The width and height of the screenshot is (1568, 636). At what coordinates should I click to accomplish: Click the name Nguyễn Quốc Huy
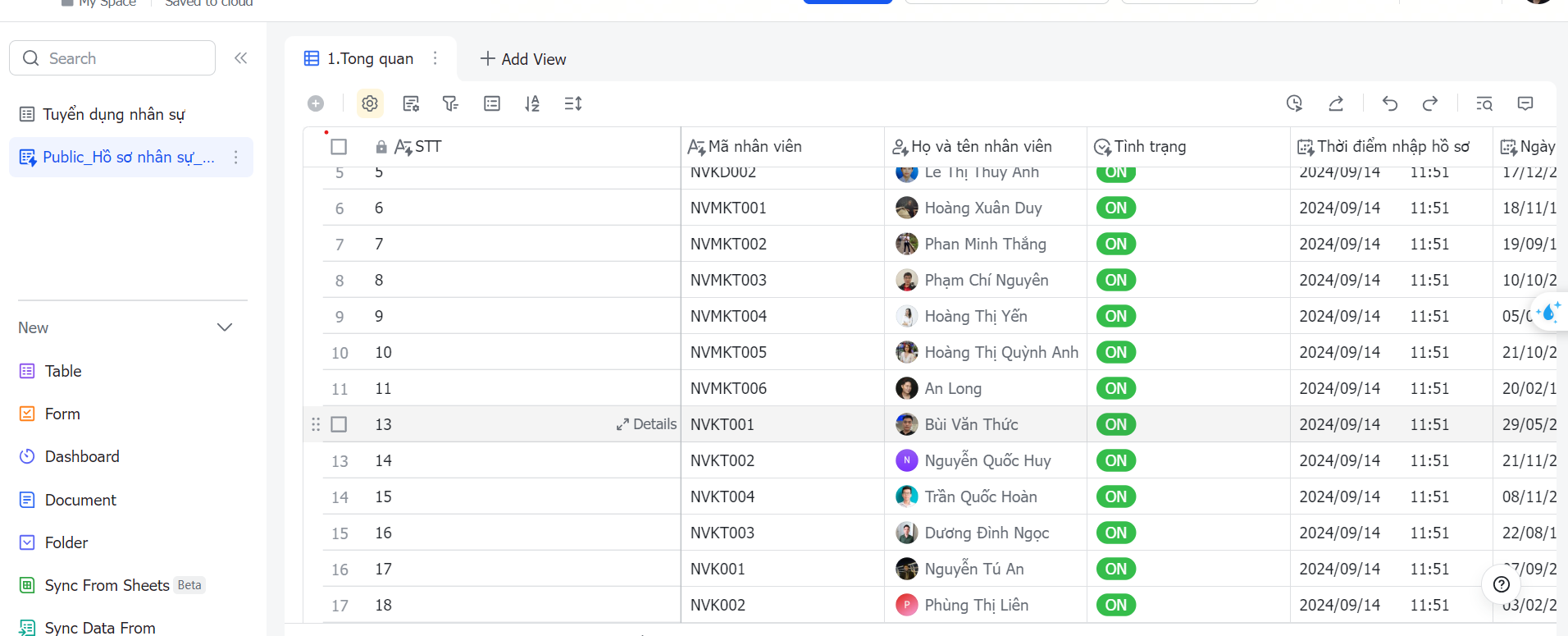pos(987,460)
